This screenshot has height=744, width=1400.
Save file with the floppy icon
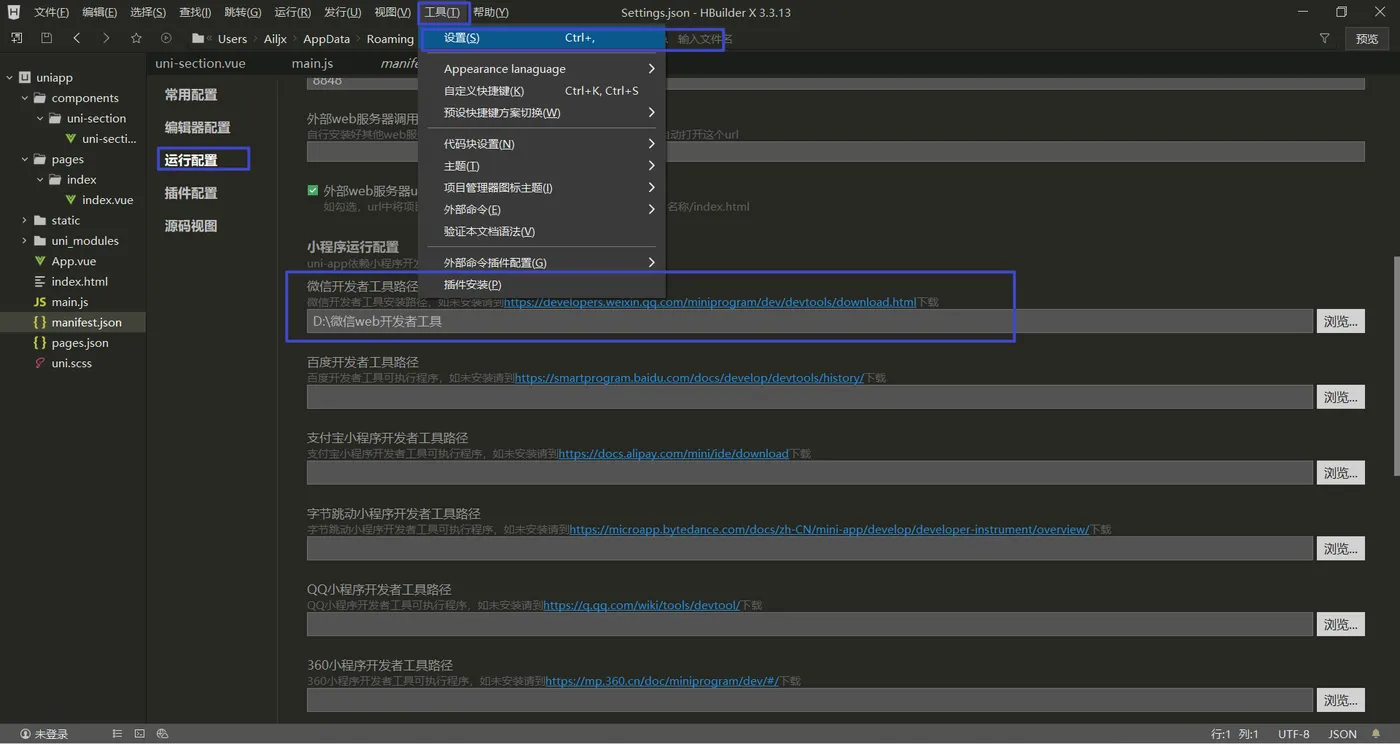pyautogui.click(x=46, y=38)
